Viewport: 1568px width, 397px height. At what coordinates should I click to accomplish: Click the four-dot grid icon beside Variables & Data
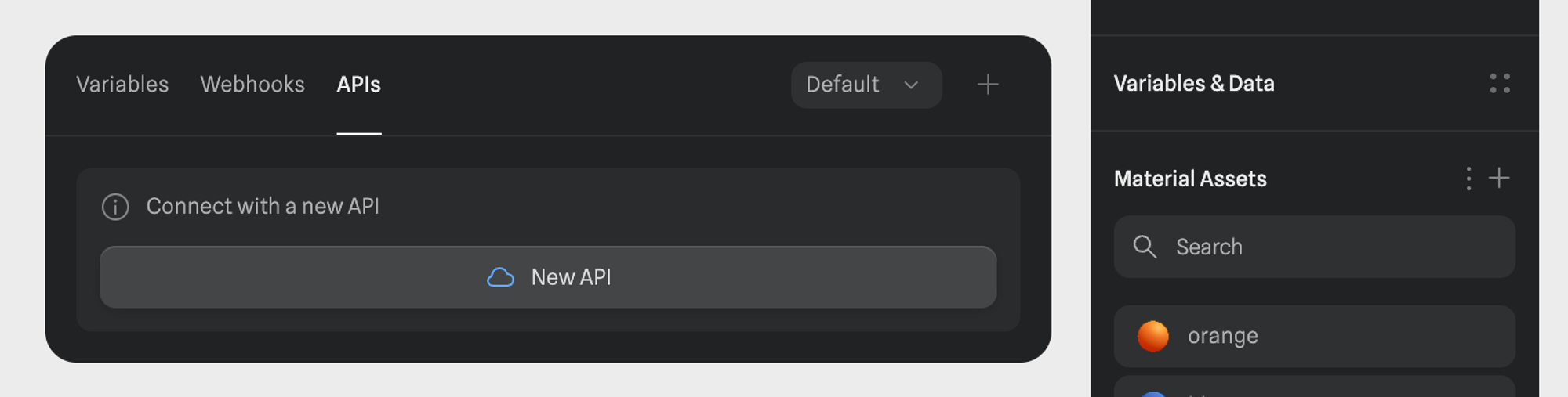point(1499,84)
